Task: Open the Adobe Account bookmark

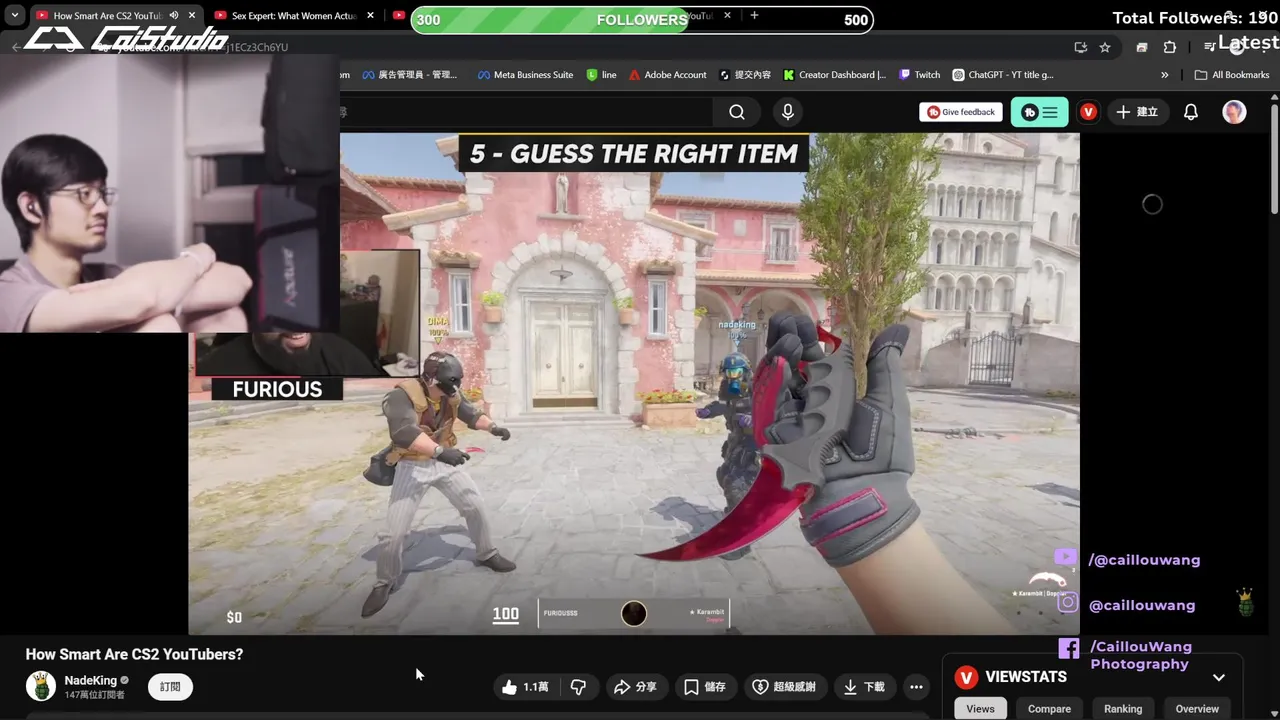Action: coord(667,75)
